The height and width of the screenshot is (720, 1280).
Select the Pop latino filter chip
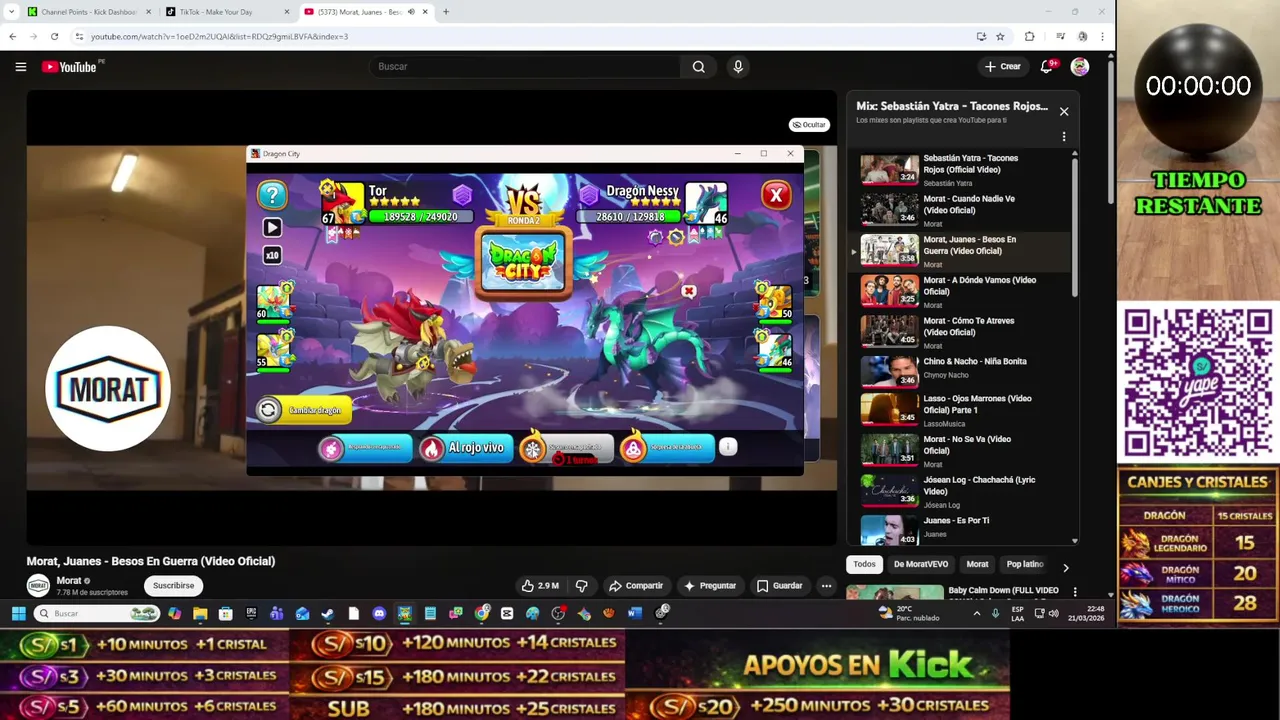click(1025, 564)
